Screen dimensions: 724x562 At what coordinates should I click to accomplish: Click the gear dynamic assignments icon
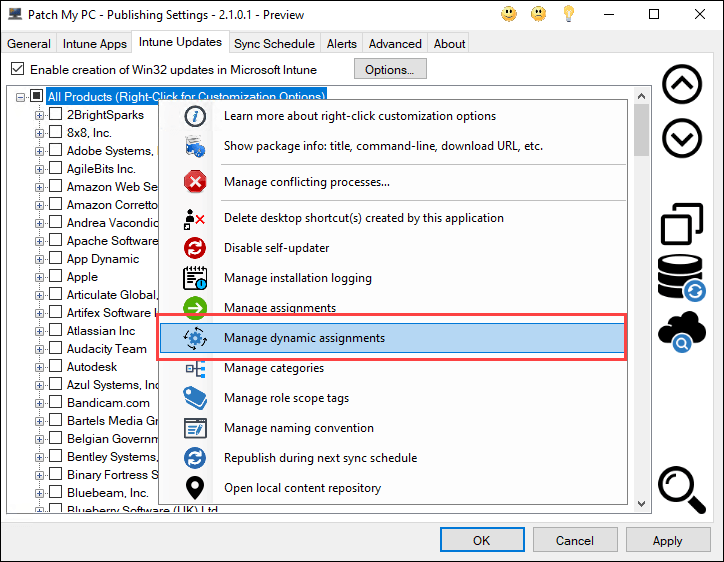pos(195,338)
